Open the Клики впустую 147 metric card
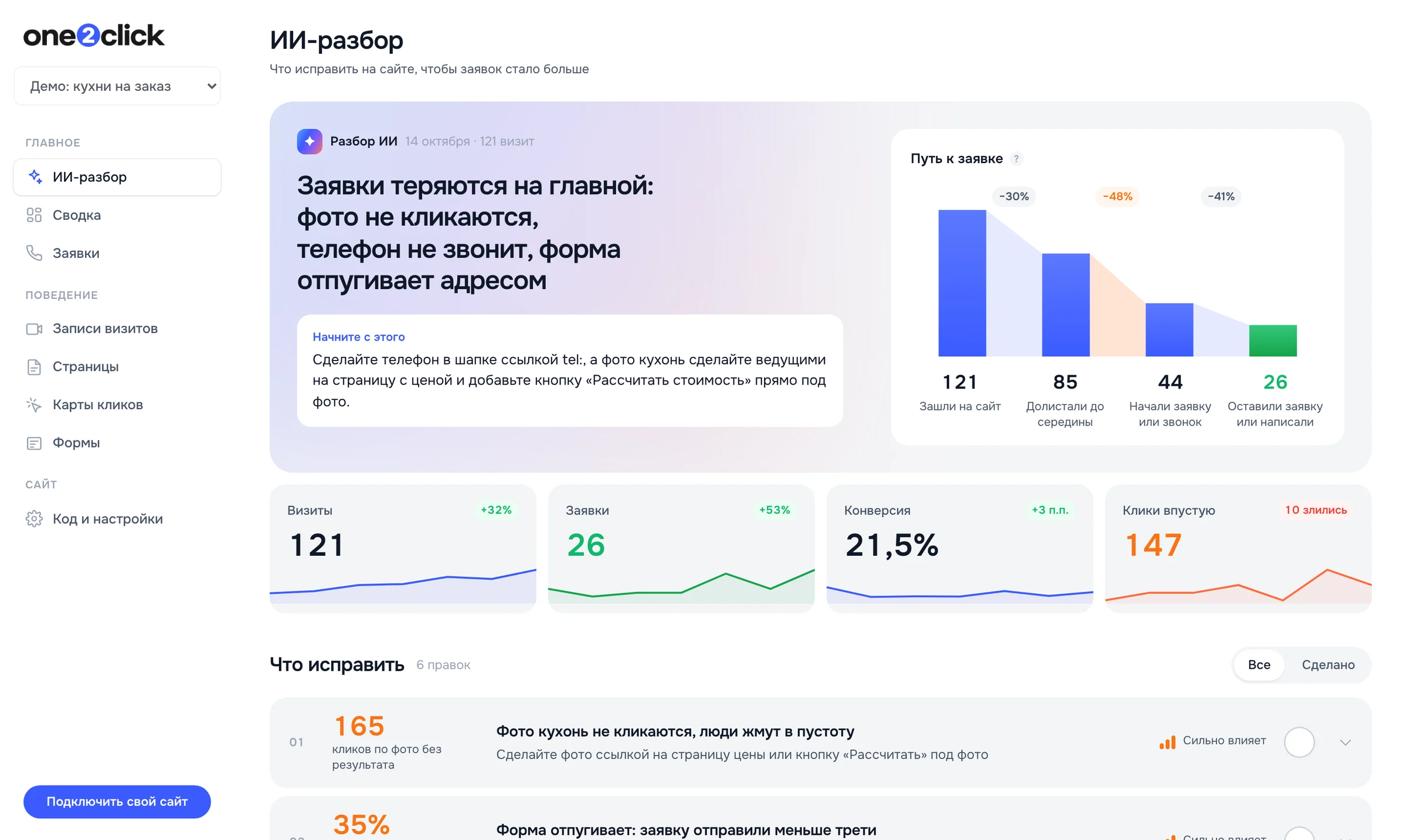1407x840 pixels. click(x=1238, y=549)
